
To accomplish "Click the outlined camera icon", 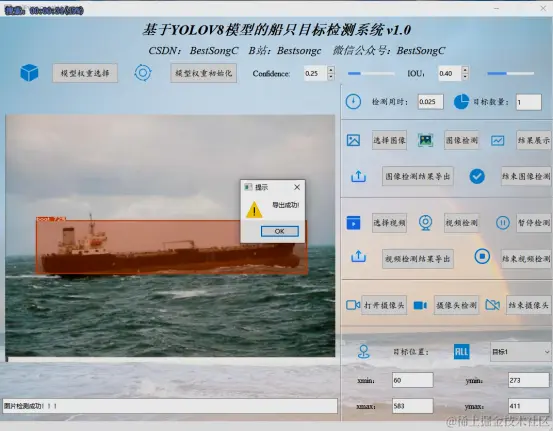I will [x=353, y=305].
